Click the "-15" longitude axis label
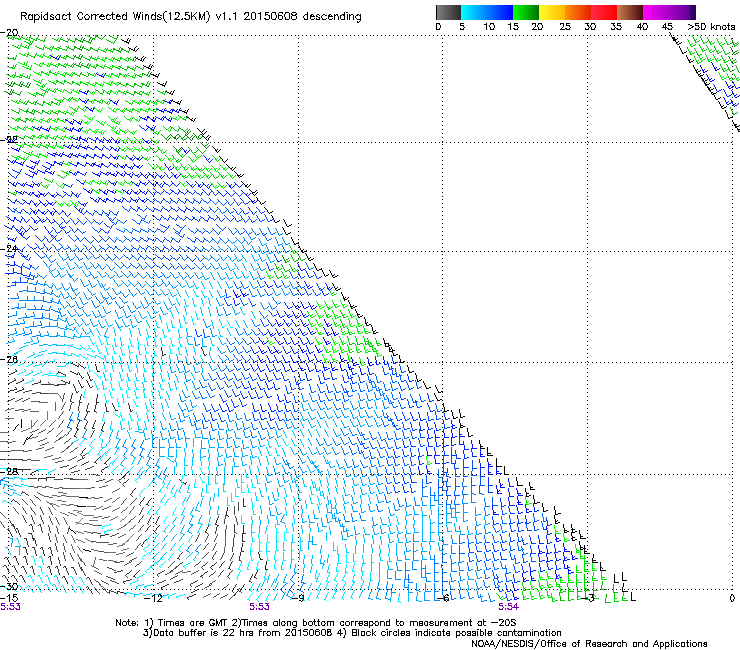Screen dimensions: 740x650 [x=9, y=598]
